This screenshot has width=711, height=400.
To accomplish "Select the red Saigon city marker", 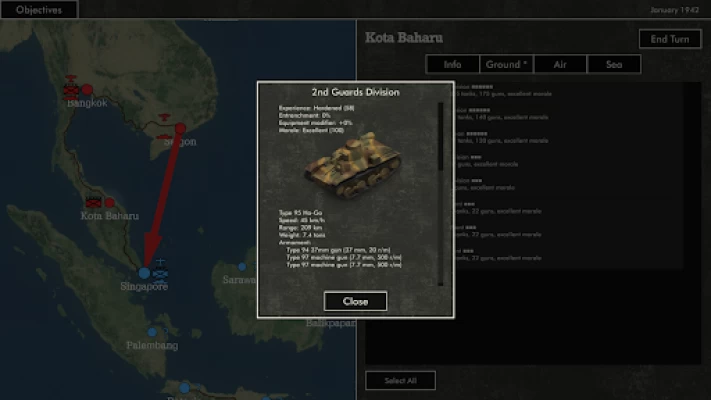I will [x=180, y=128].
